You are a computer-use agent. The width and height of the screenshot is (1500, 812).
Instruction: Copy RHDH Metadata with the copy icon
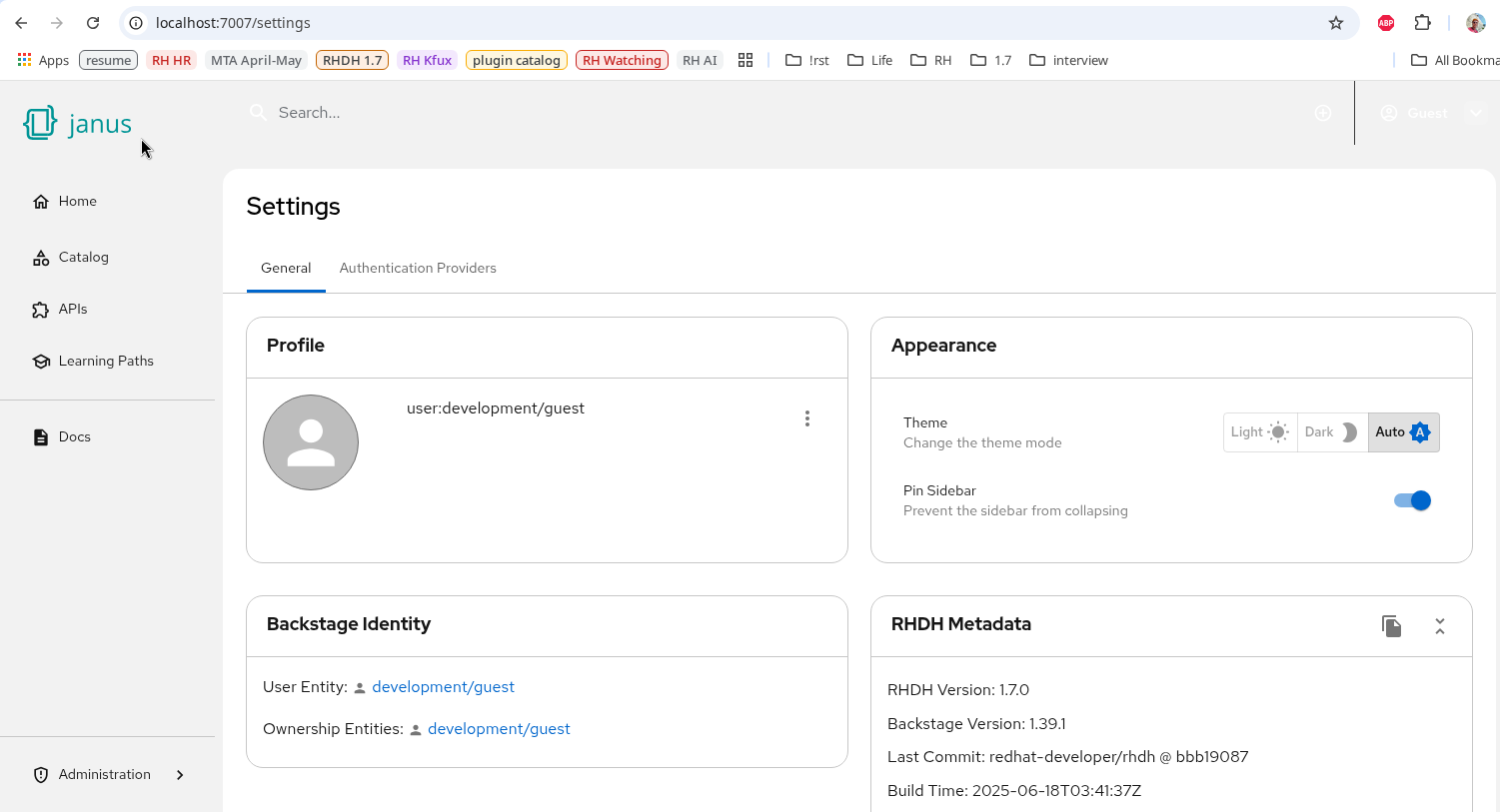(x=1391, y=626)
